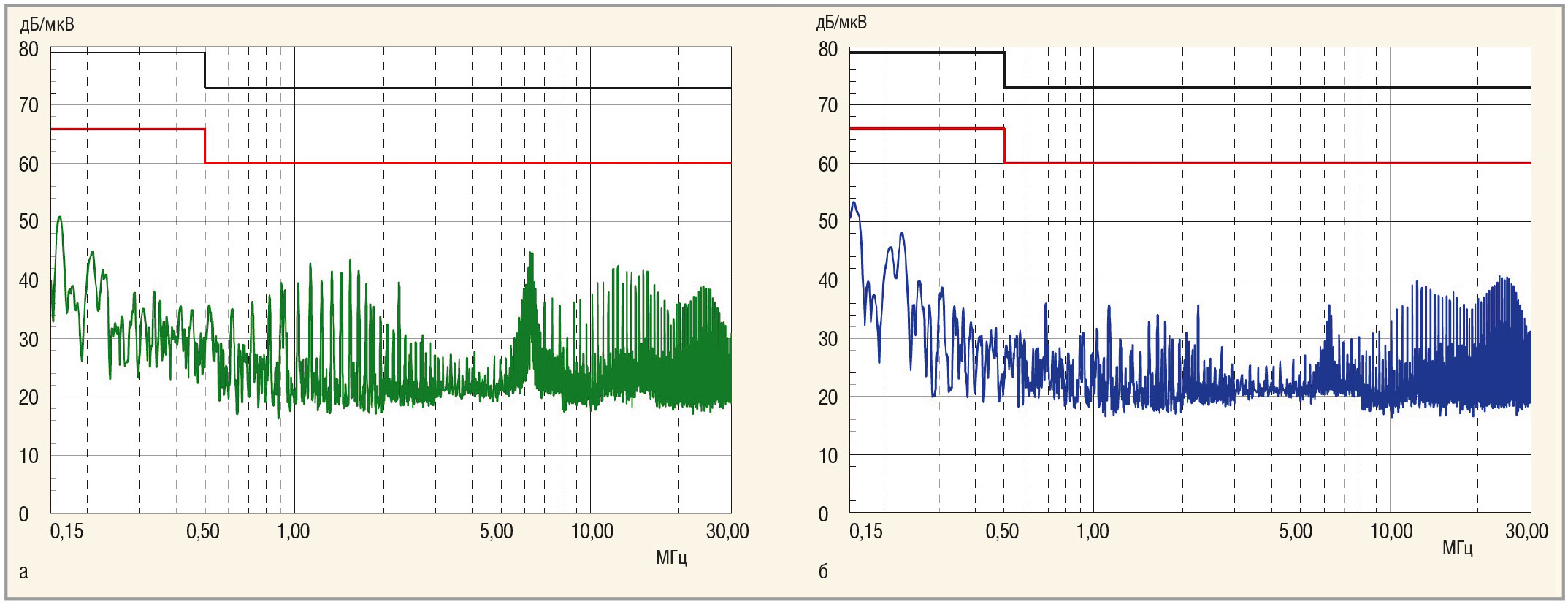Select the 30,00 frequency label on right chart
The image size is (1568, 604).
coord(1526,532)
